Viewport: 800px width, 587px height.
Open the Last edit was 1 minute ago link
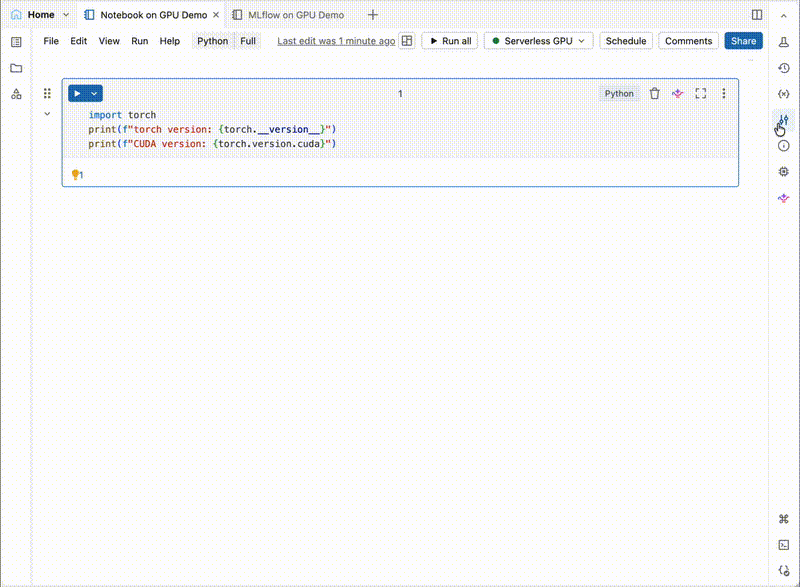click(x=336, y=41)
